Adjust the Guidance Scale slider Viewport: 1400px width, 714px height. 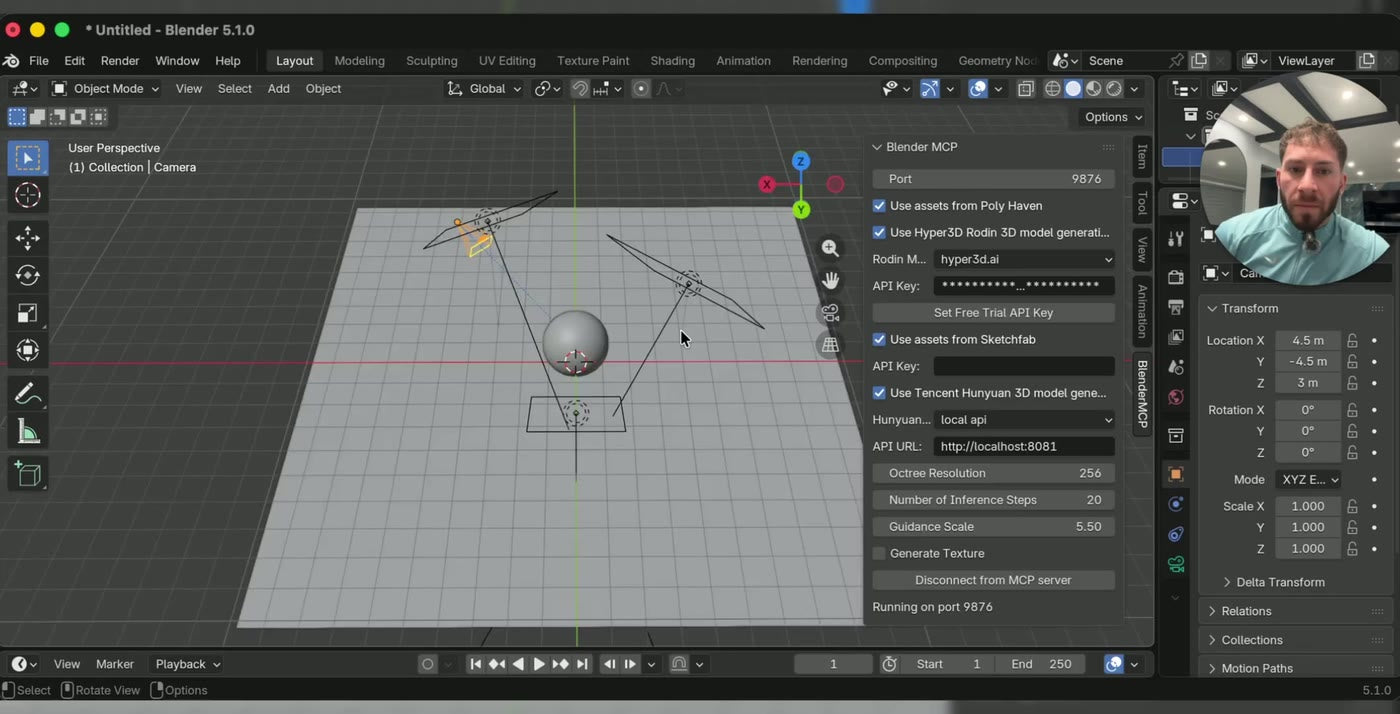993,527
